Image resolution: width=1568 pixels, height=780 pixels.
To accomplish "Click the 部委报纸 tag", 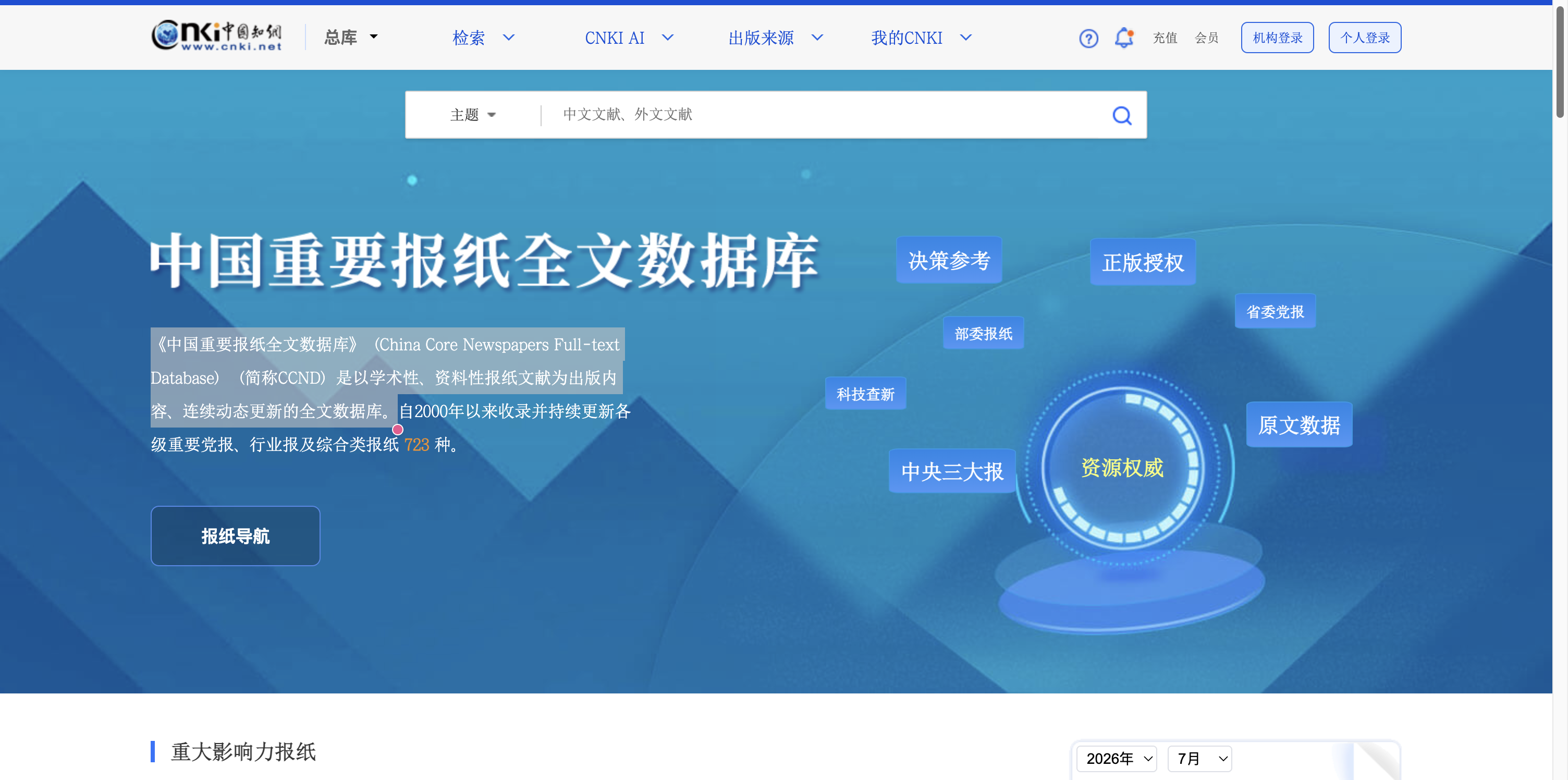I will (983, 333).
